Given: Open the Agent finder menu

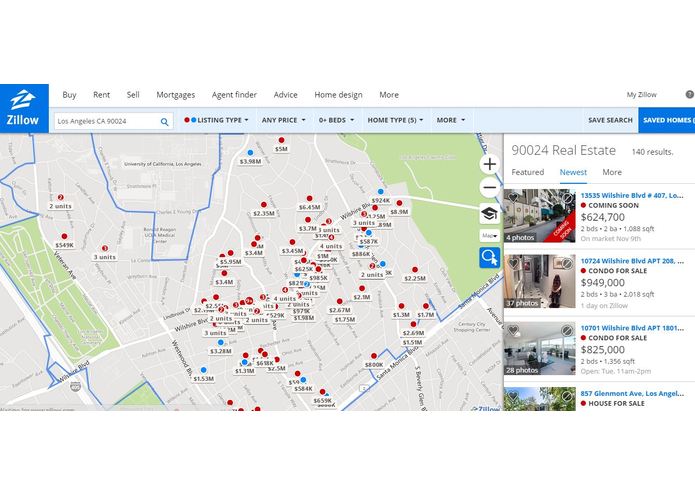Looking at the screenshot, I should 234,95.
